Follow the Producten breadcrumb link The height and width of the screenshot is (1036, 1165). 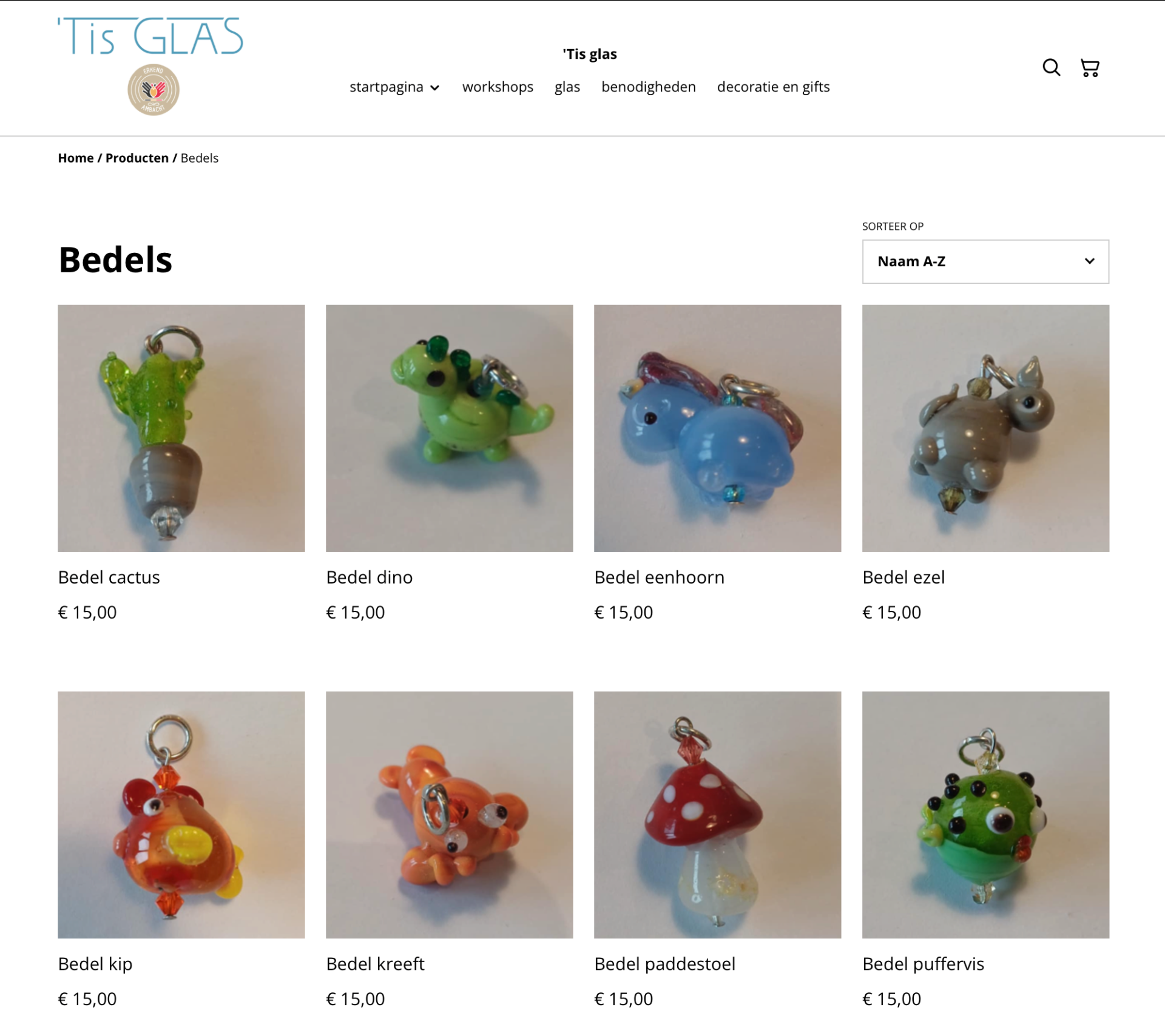coord(137,158)
